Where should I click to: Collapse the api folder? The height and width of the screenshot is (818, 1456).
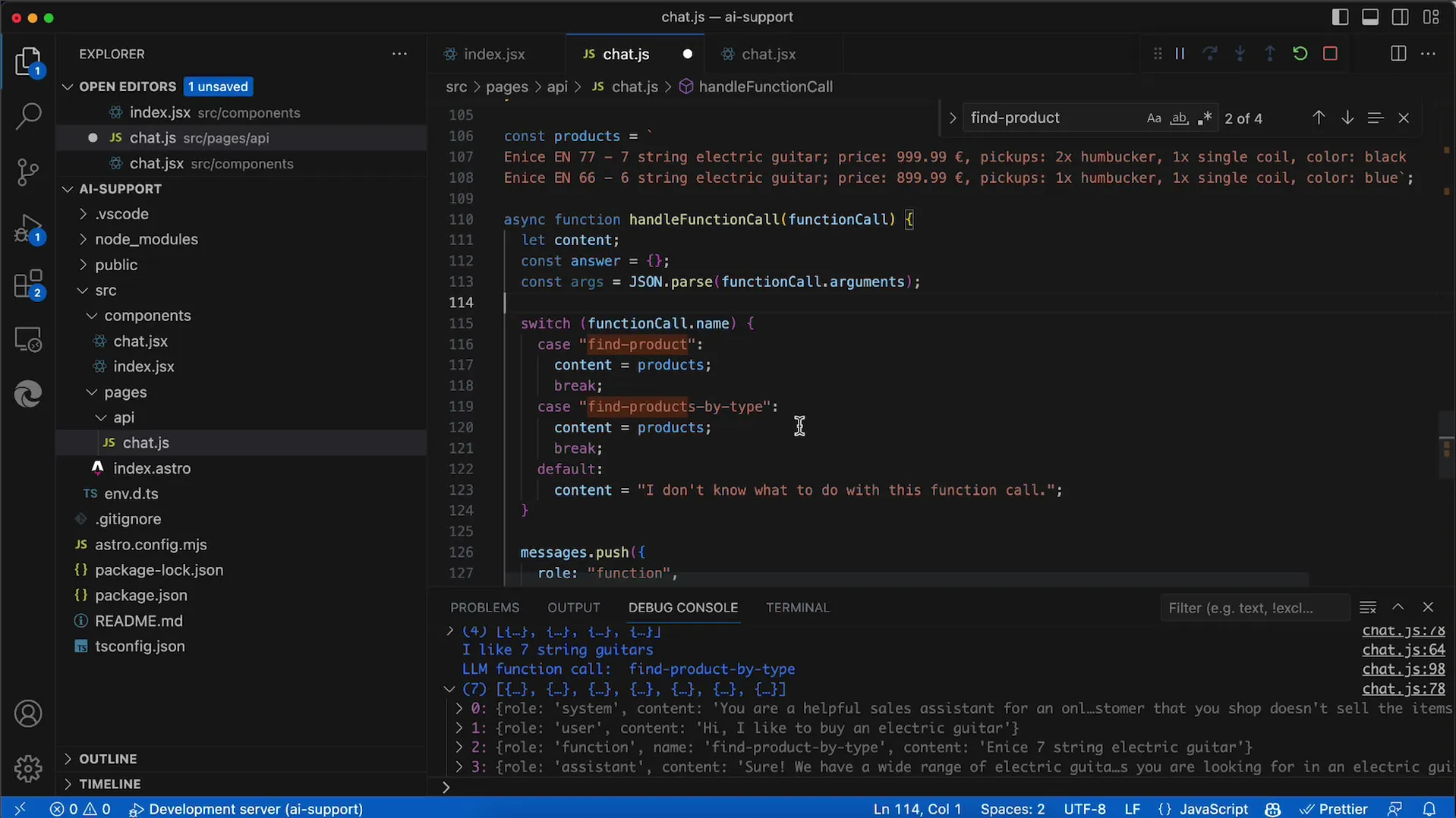point(124,417)
